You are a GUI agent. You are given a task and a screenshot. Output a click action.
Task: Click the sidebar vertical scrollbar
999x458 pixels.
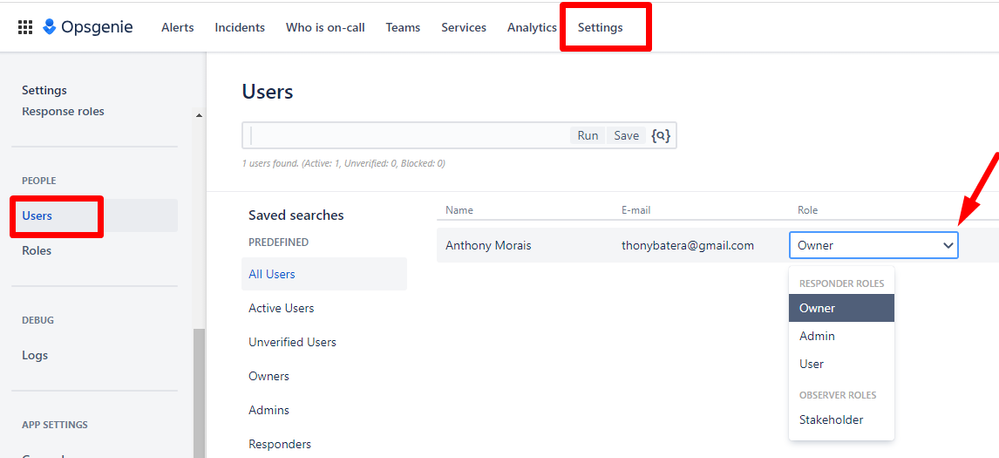[199, 392]
